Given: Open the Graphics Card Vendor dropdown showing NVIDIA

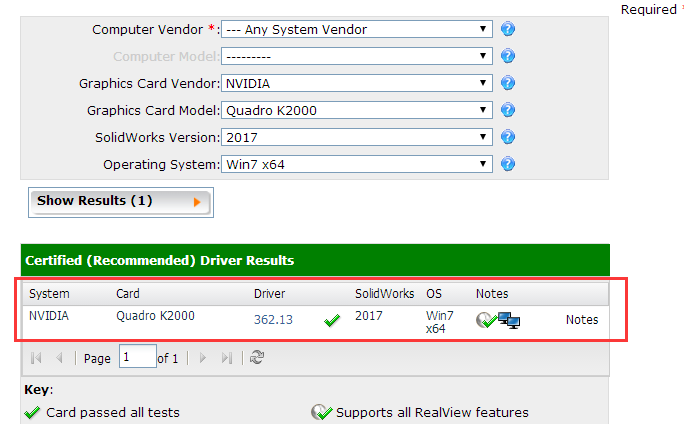Looking at the screenshot, I should pyautogui.click(x=357, y=83).
